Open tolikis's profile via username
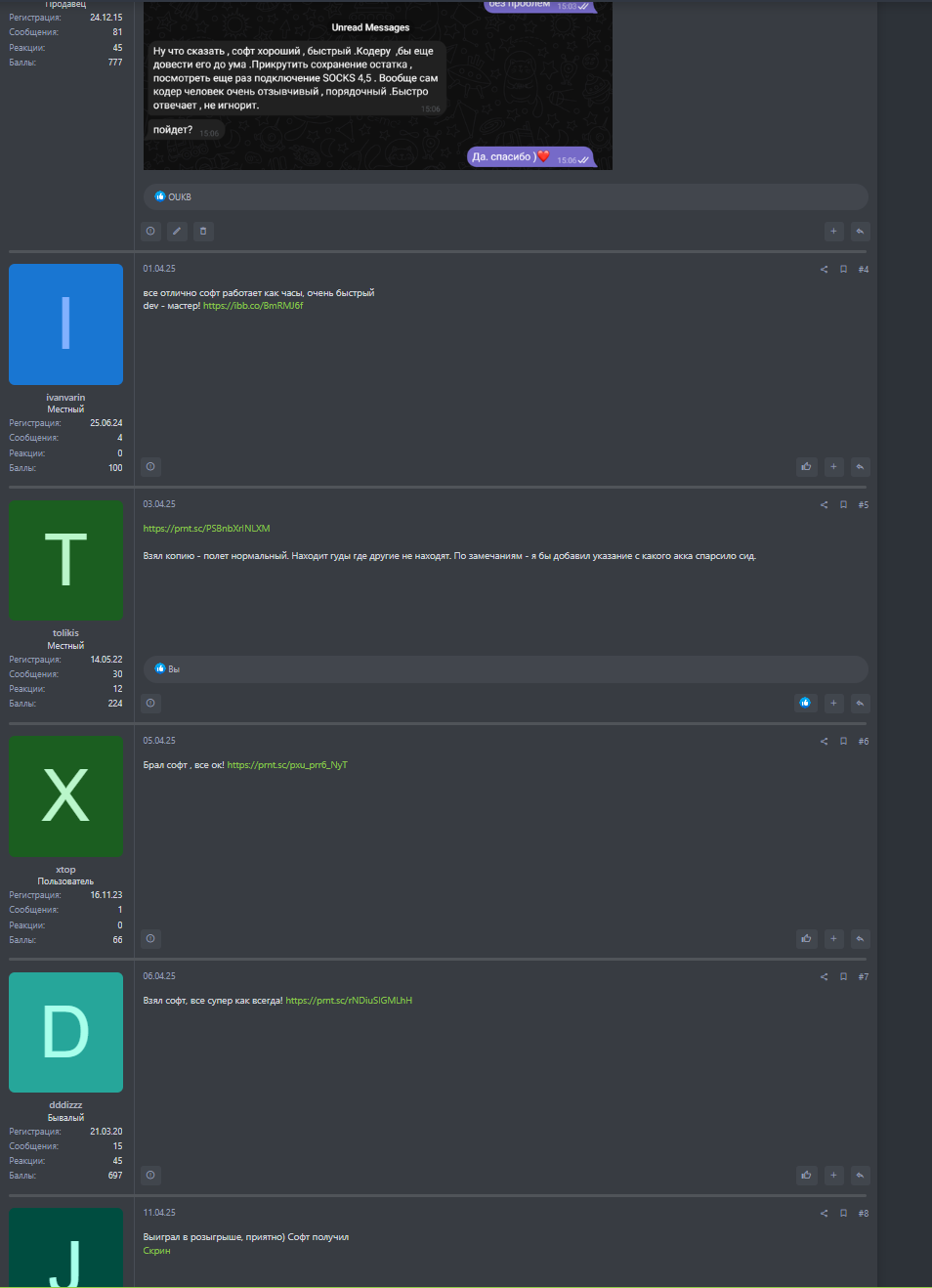This screenshot has width=932, height=1288. click(x=65, y=633)
